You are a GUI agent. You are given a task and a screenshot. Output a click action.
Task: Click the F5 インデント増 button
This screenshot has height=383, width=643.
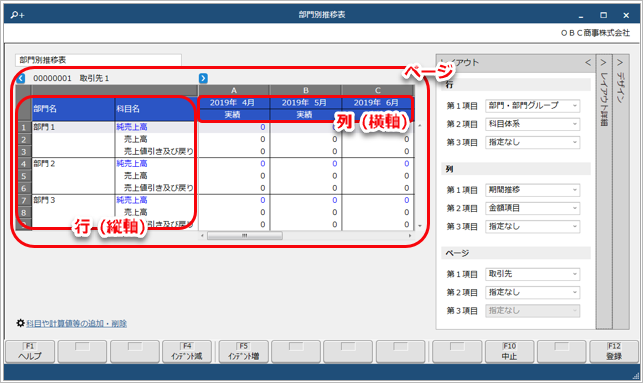pyautogui.click(x=244, y=351)
